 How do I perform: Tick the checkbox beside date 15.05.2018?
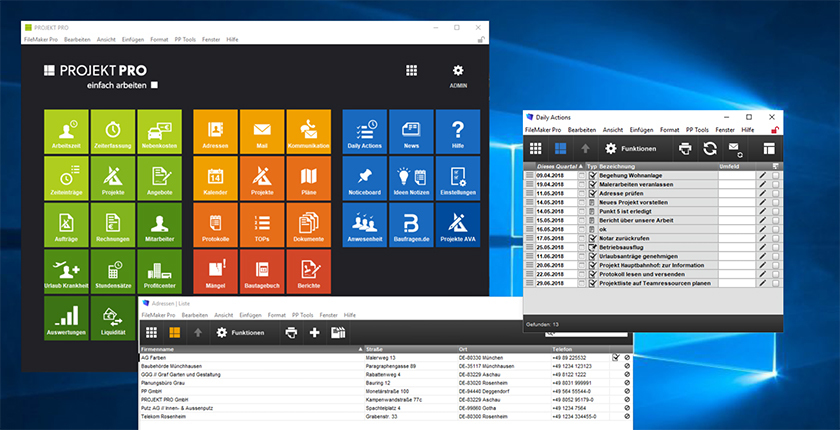tap(581, 221)
